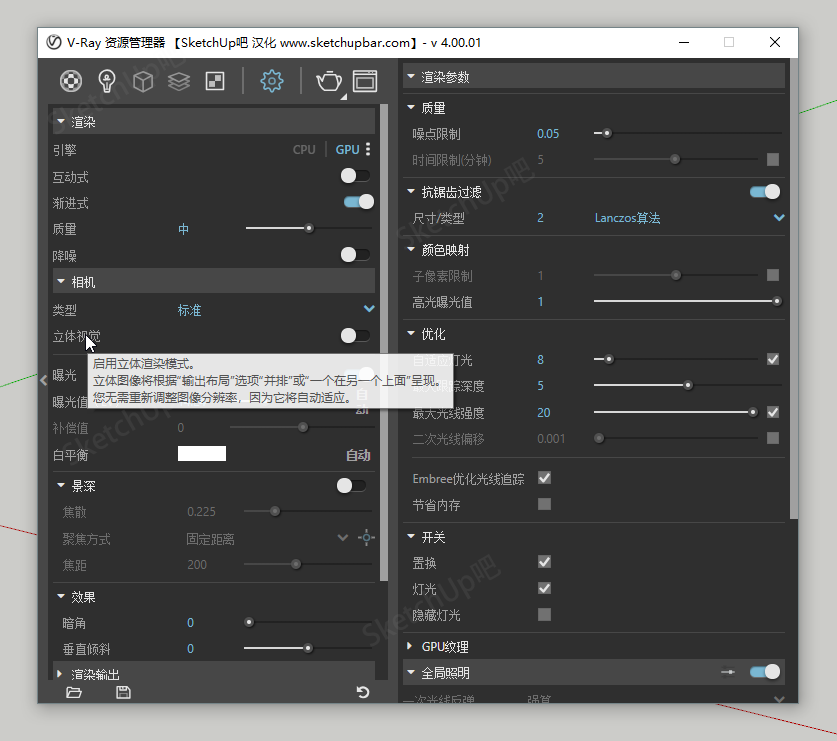Select the GPU render engine
The width and height of the screenshot is (837, 741).
pyautogui.click(x=347, y=150)
